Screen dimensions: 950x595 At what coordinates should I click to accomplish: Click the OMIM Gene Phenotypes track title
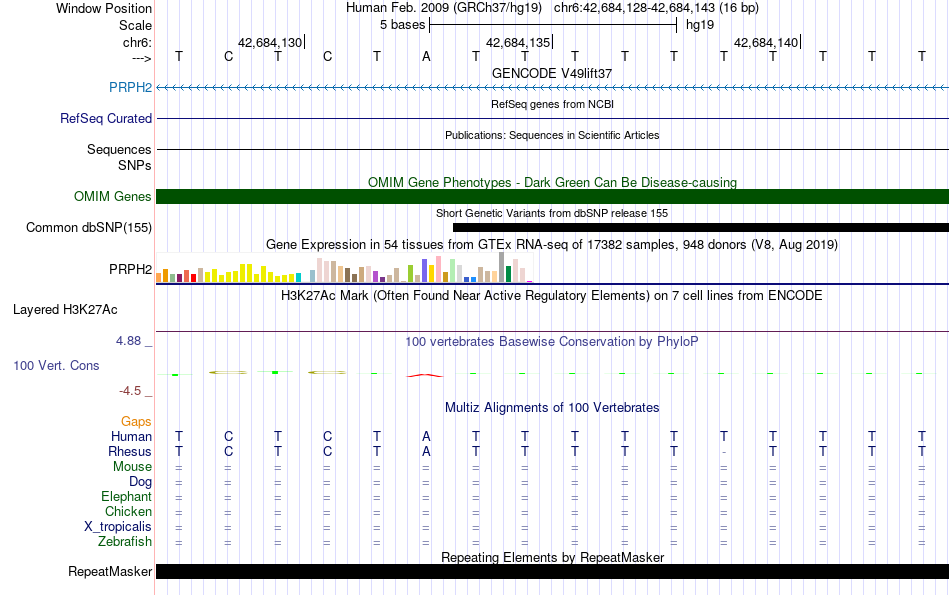pyautogui.click(x=552, y=182)
